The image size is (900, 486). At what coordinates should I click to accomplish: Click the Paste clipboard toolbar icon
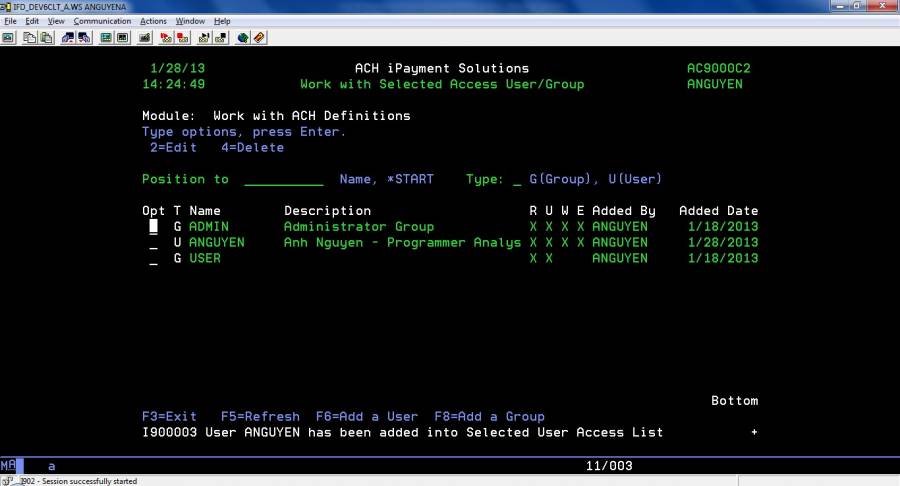(x=46, y=38)
